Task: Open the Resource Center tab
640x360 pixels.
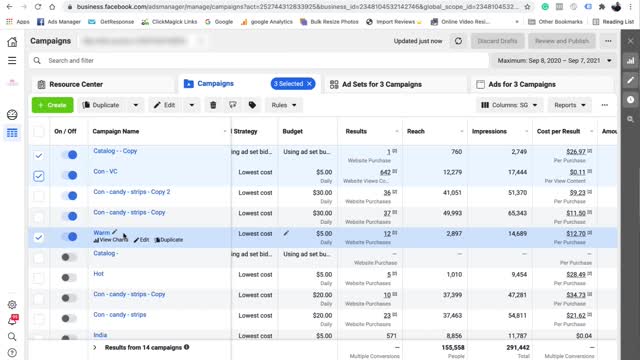Action: pos(103,84)
